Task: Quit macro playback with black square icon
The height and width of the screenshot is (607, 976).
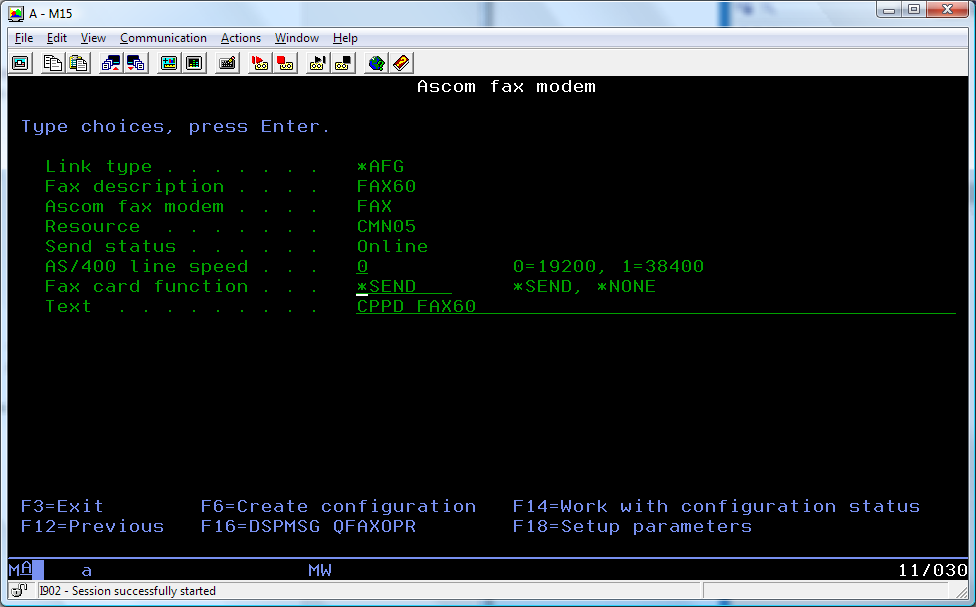Action: click(x=343, y=63)
